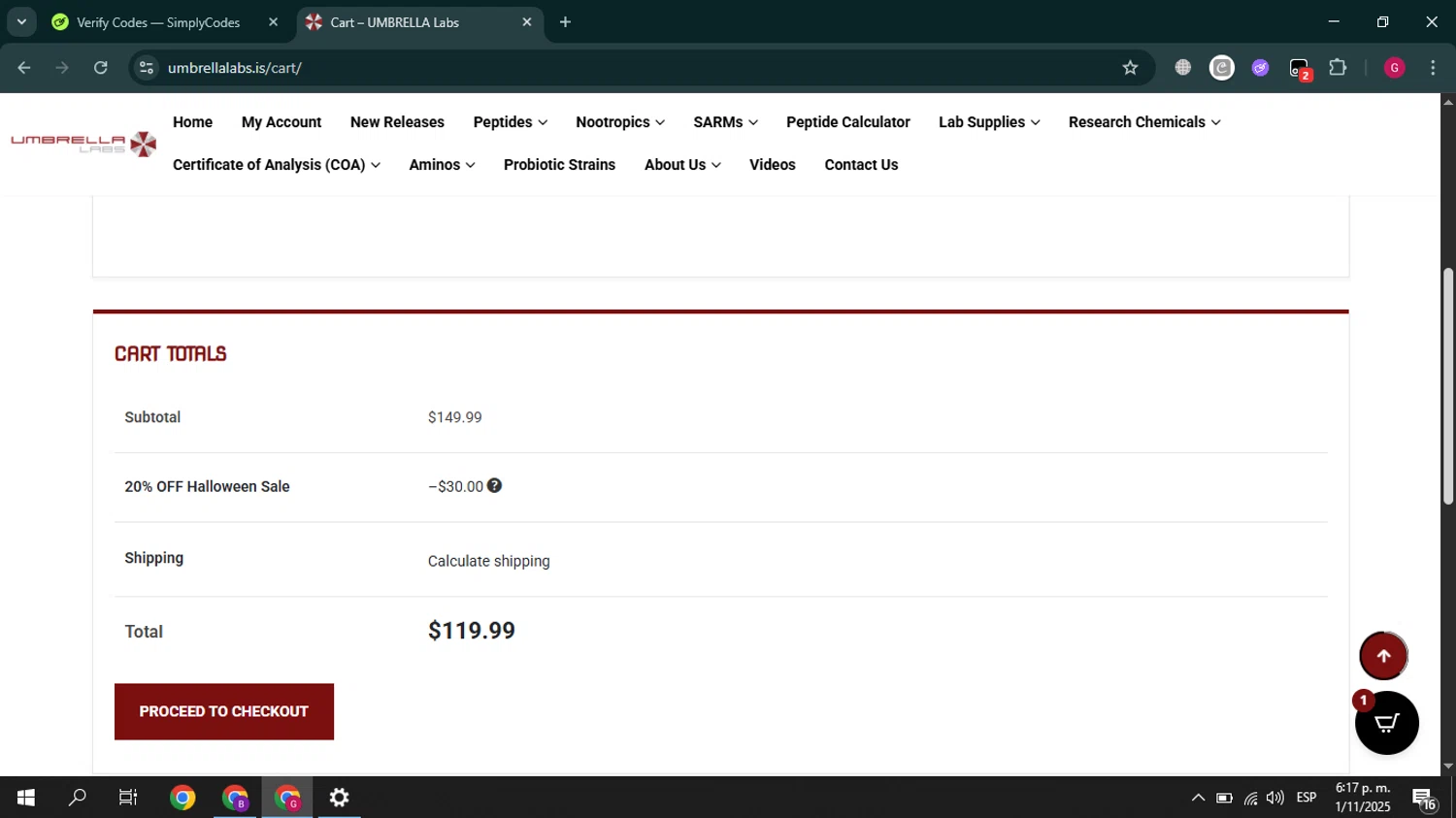
Task: Open Task View on taskbar
Action: 128,798
